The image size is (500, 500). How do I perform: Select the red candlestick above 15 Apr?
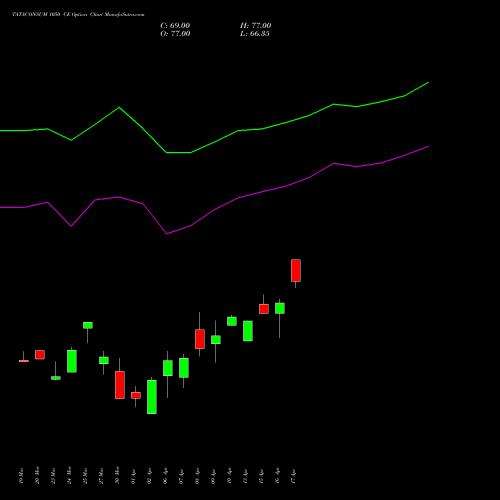(264, 309)
